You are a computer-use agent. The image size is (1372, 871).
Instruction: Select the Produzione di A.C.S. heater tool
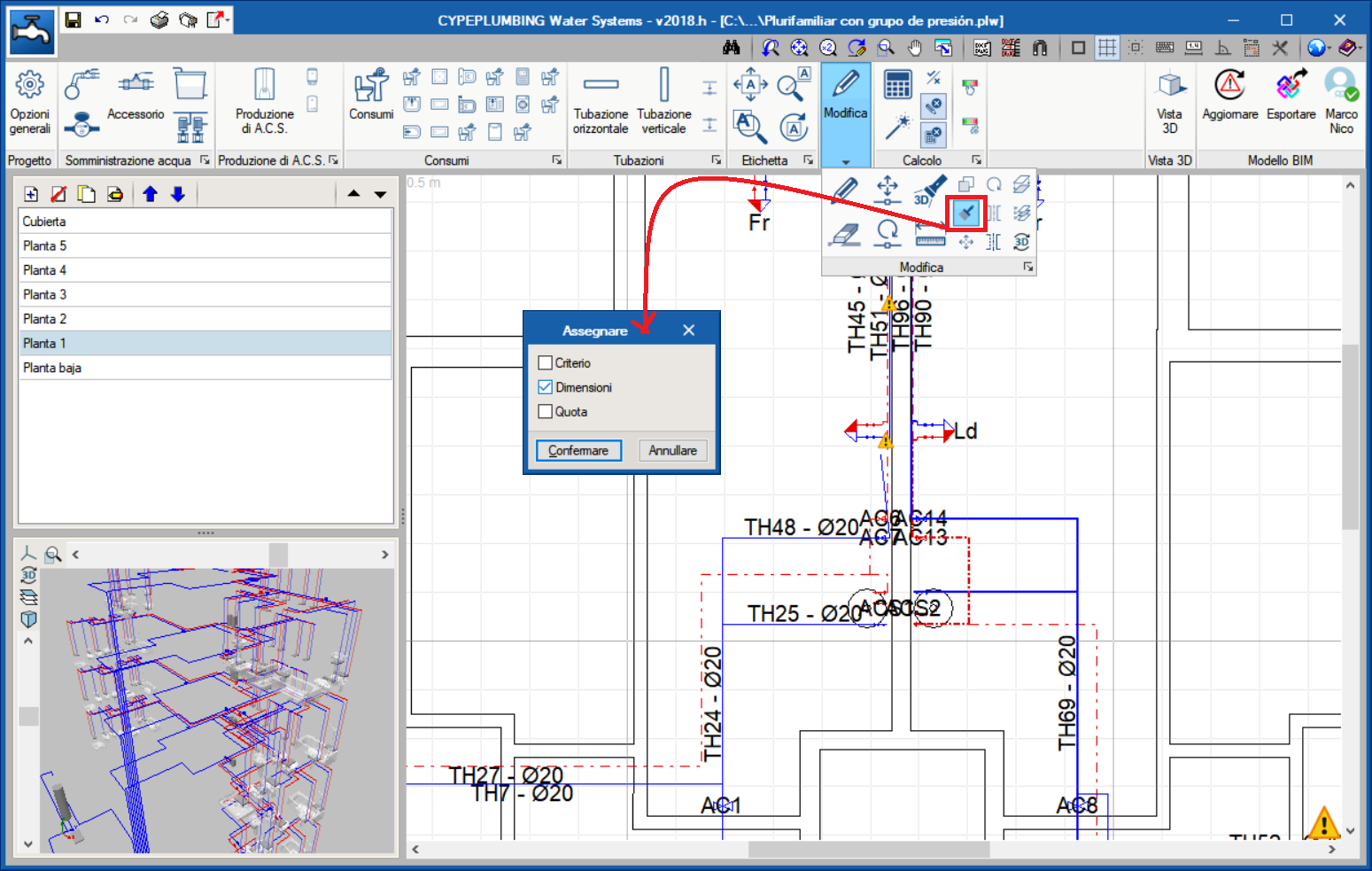[264, 101]
